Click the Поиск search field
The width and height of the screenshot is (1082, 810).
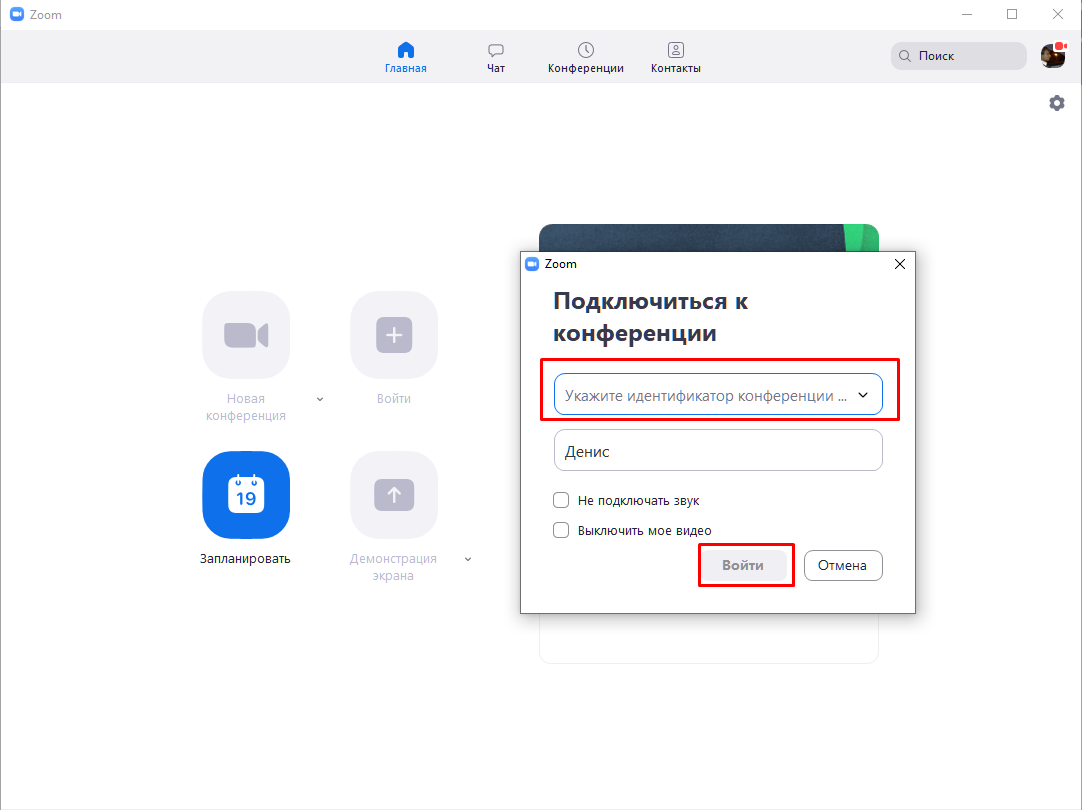958,56
